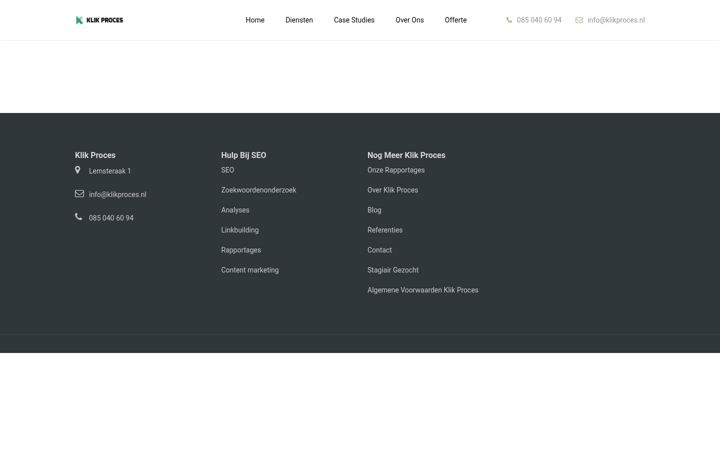Visit the Blog footer link
This screenshot has height=450, width=720.
[374, 210]
